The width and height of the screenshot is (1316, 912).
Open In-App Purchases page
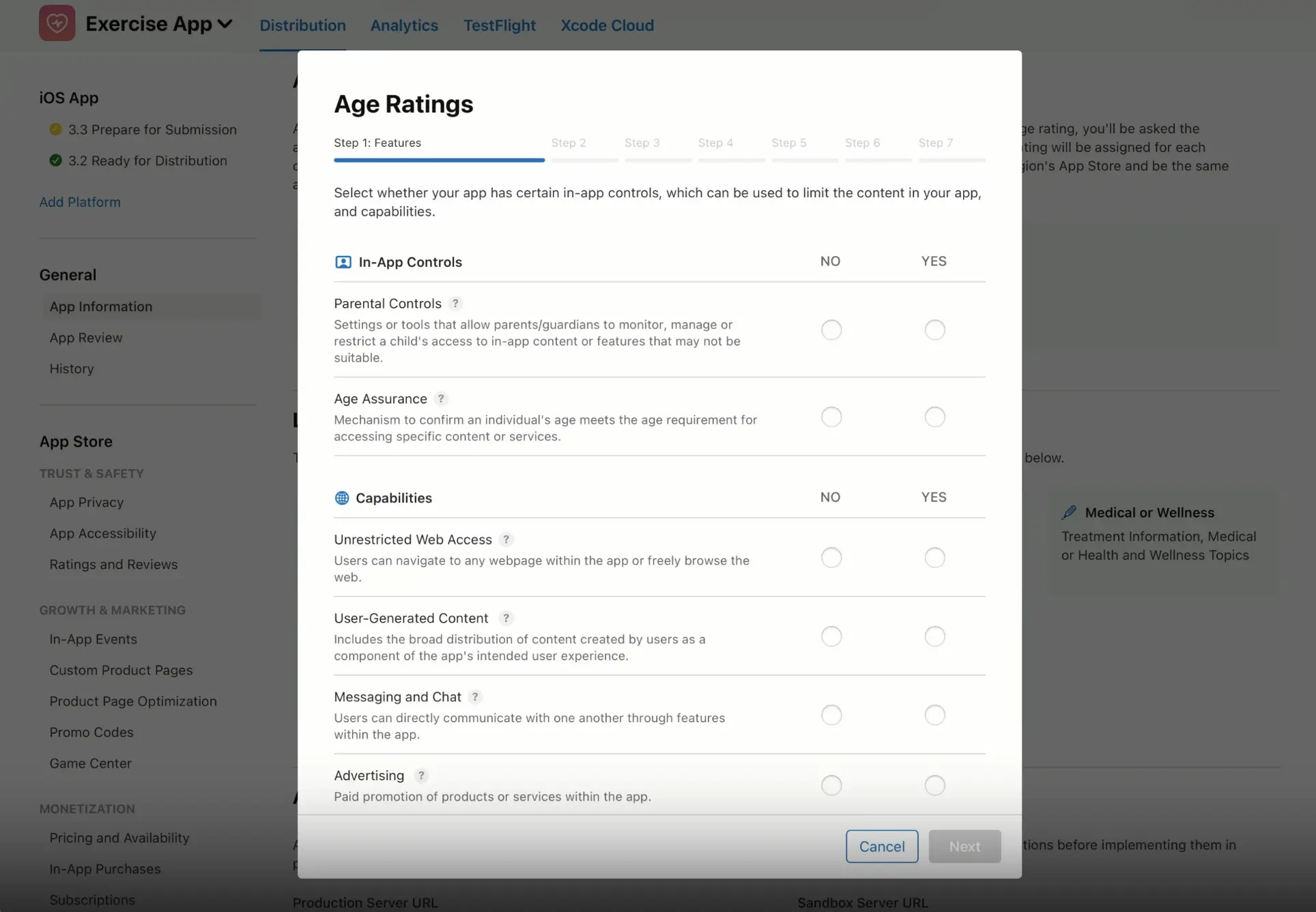click(x=105, y=869)
